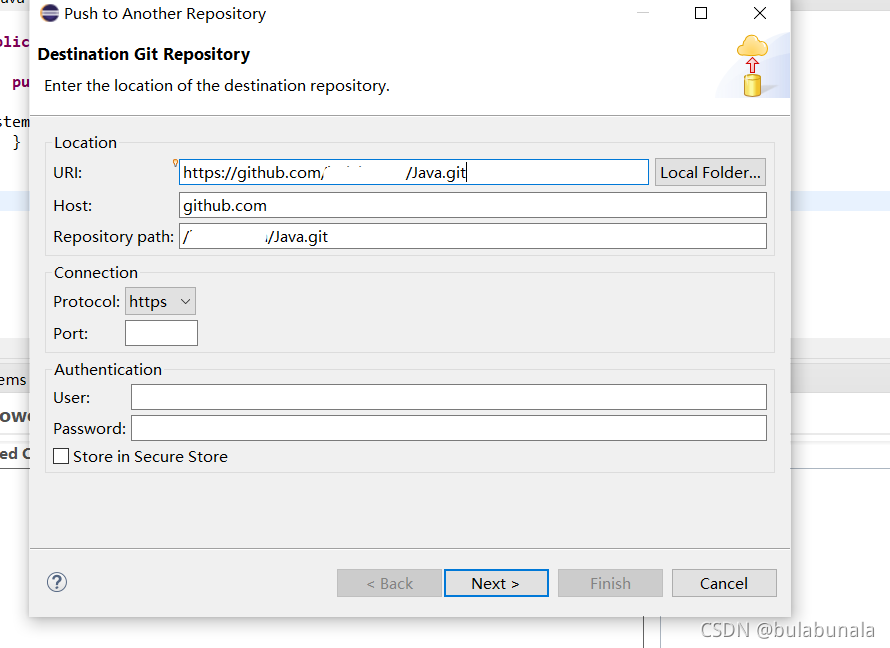
Task: Click the Port input field
Action: click(161, 333)
